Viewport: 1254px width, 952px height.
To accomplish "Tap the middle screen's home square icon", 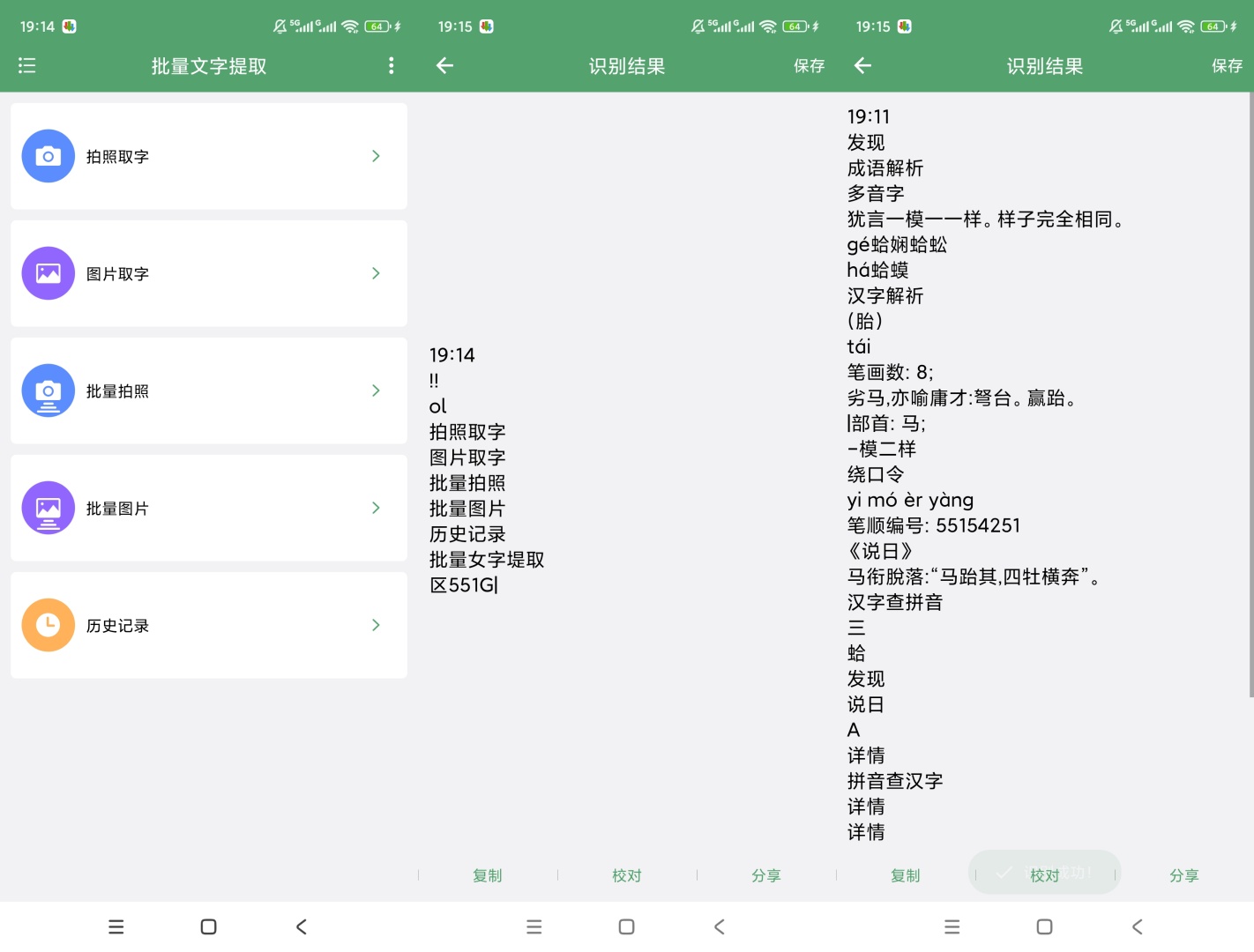I will coord(627,926).
